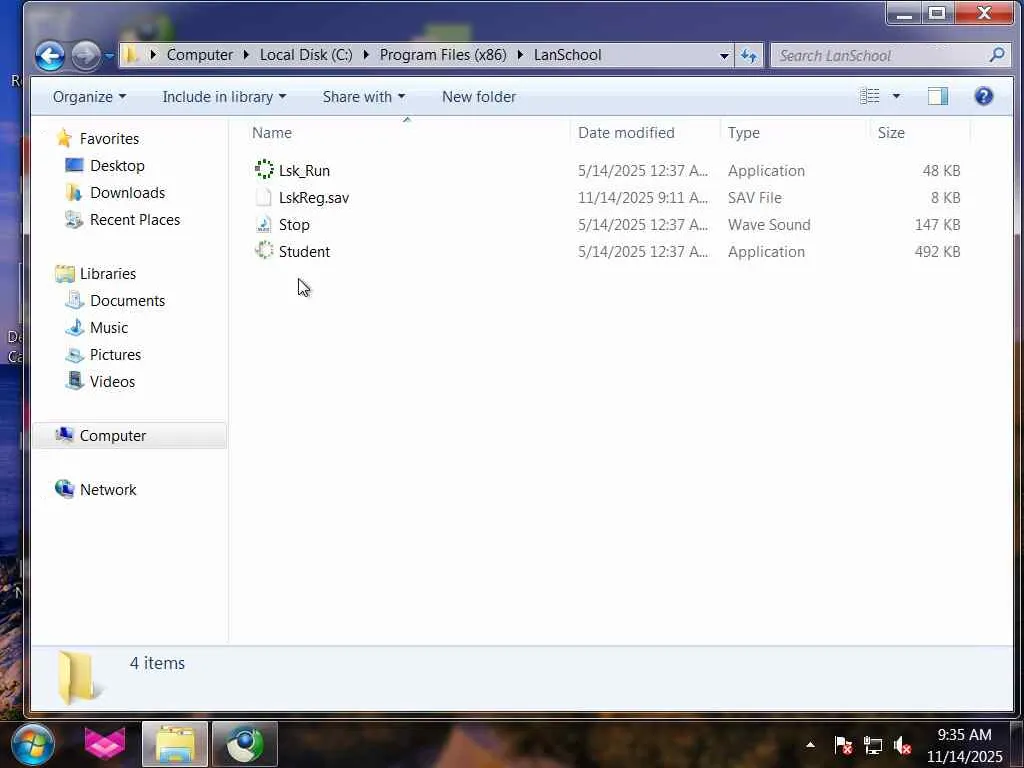Click the folder icon in address bar
The image size is (1024, 768).
pos(131,55)
